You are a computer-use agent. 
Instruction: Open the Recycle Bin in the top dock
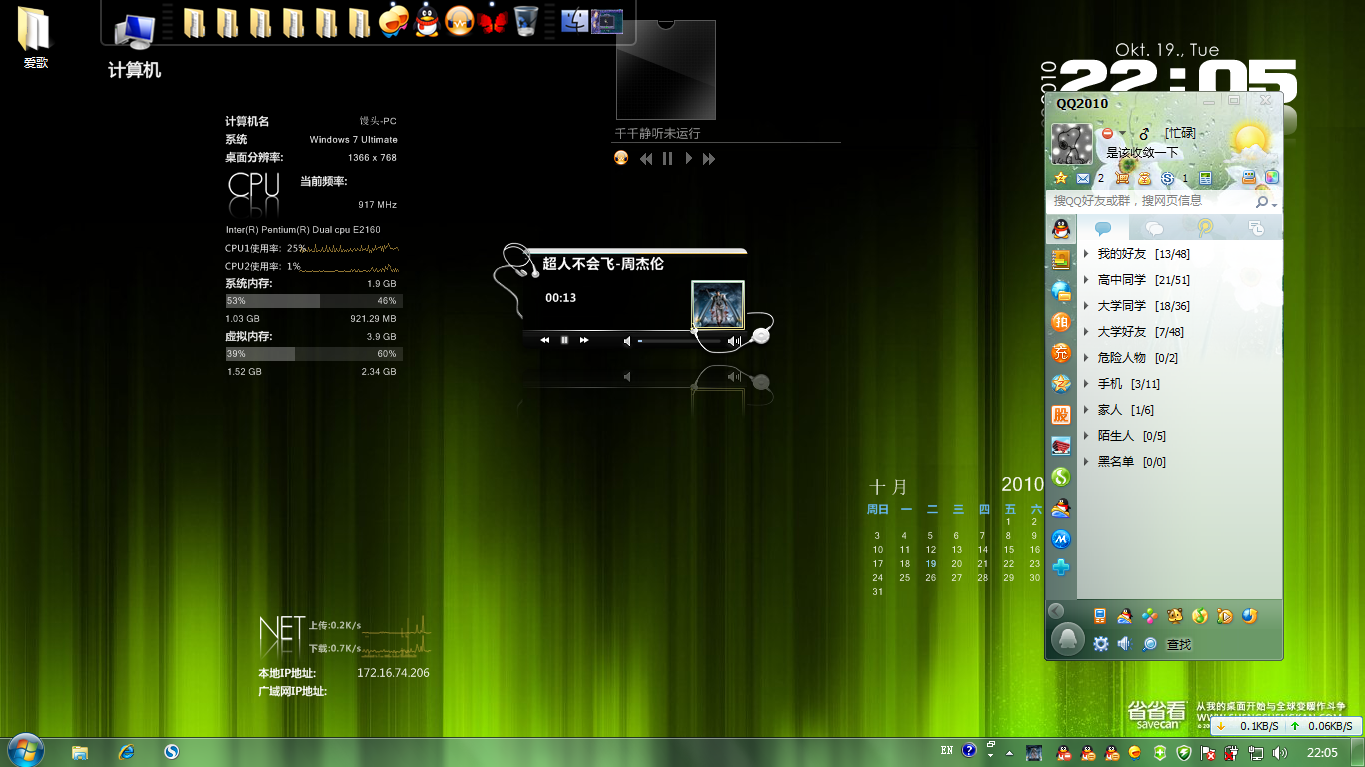526,21
